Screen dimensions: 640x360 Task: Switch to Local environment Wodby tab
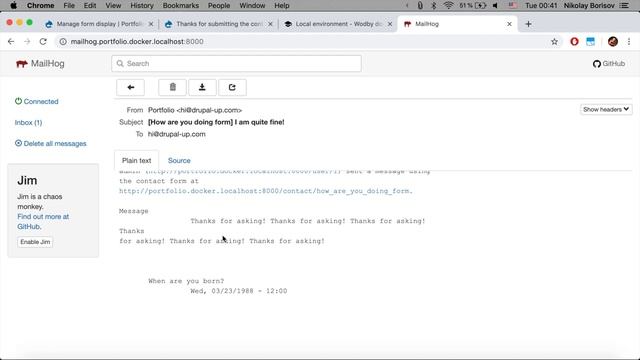pyautogui.click(x=338, y=24)
